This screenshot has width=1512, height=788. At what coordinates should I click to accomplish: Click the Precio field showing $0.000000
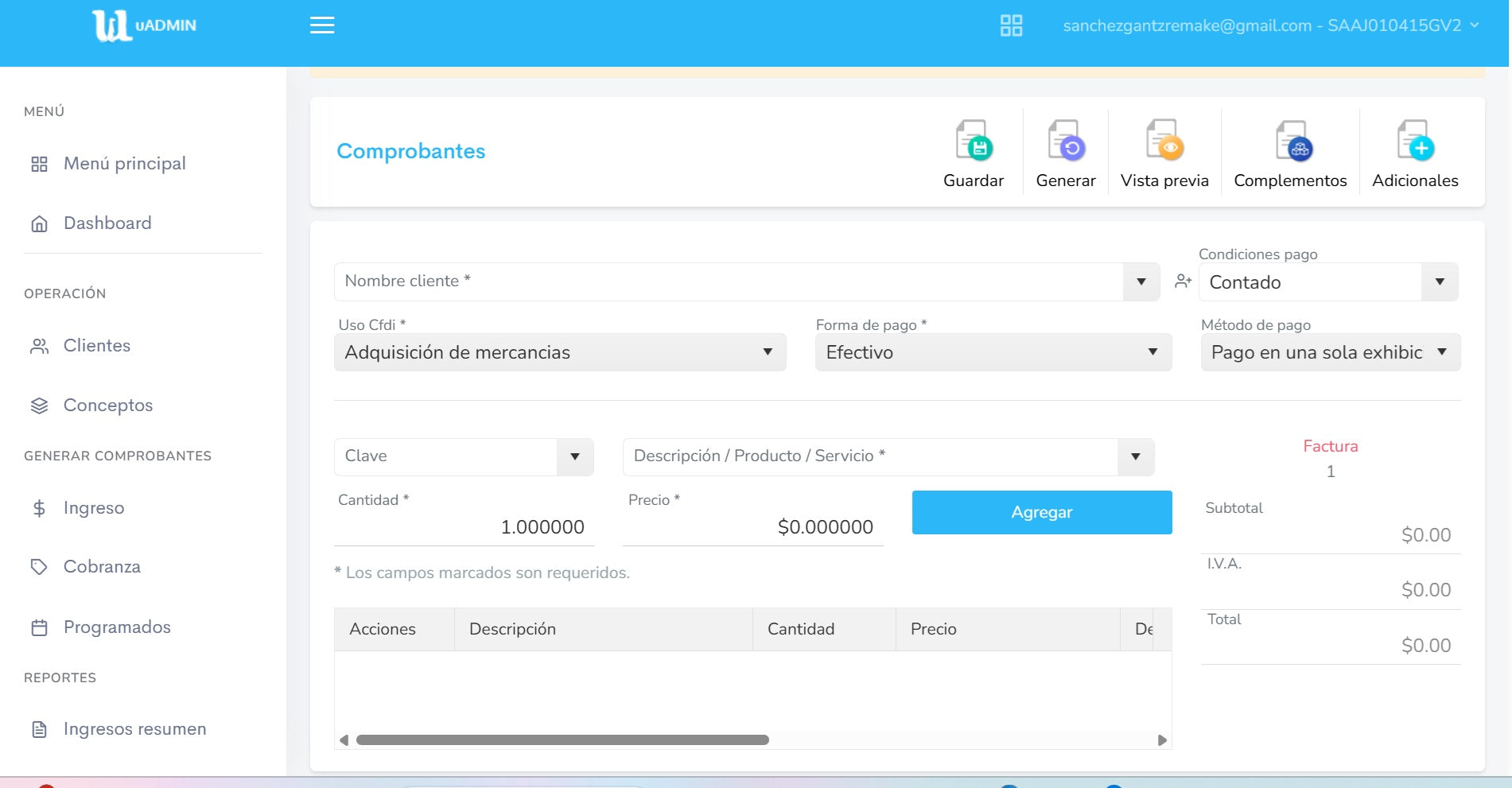click(x=752, y=527)
